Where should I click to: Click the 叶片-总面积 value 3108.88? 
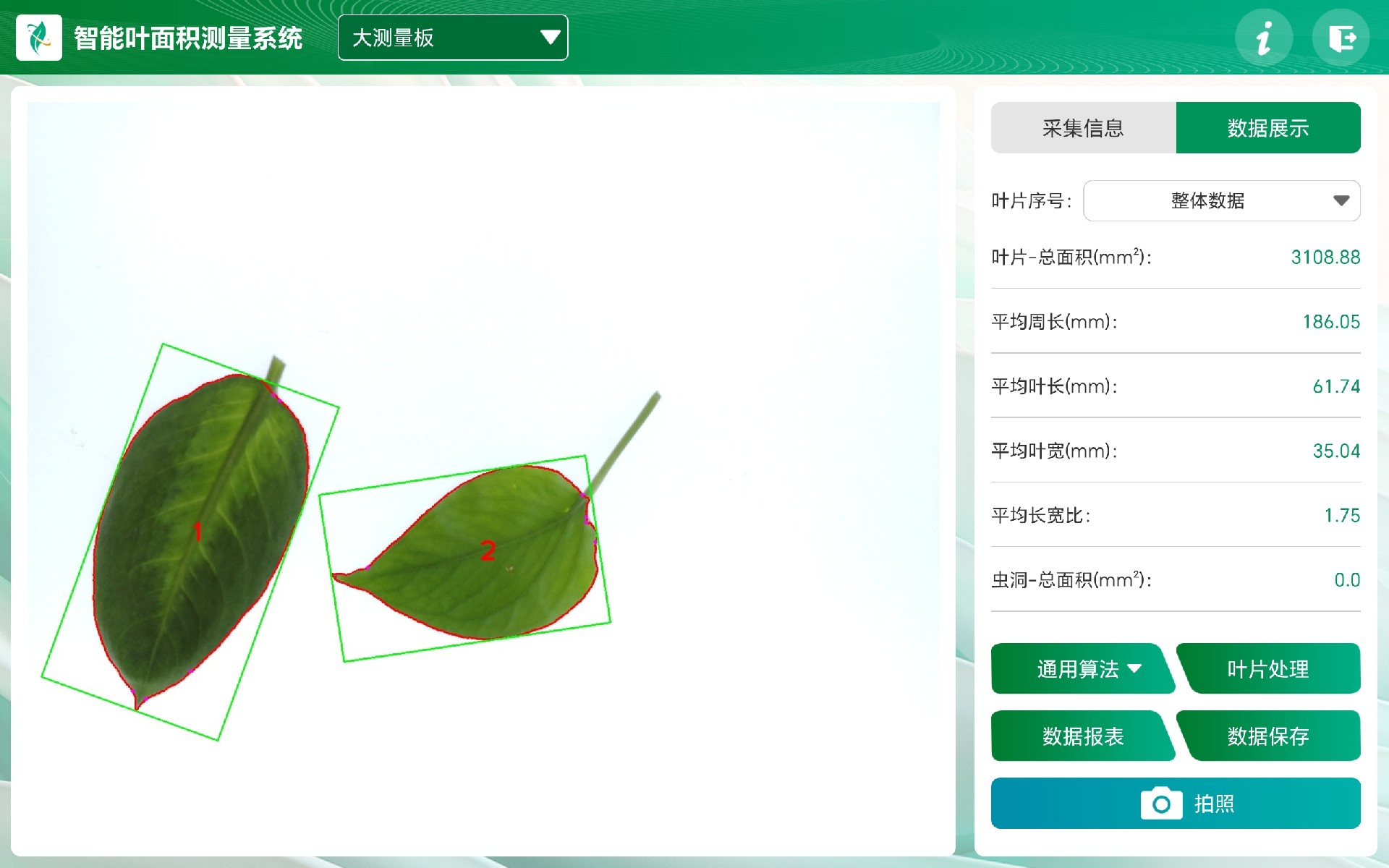click(x=1325, y=258)
